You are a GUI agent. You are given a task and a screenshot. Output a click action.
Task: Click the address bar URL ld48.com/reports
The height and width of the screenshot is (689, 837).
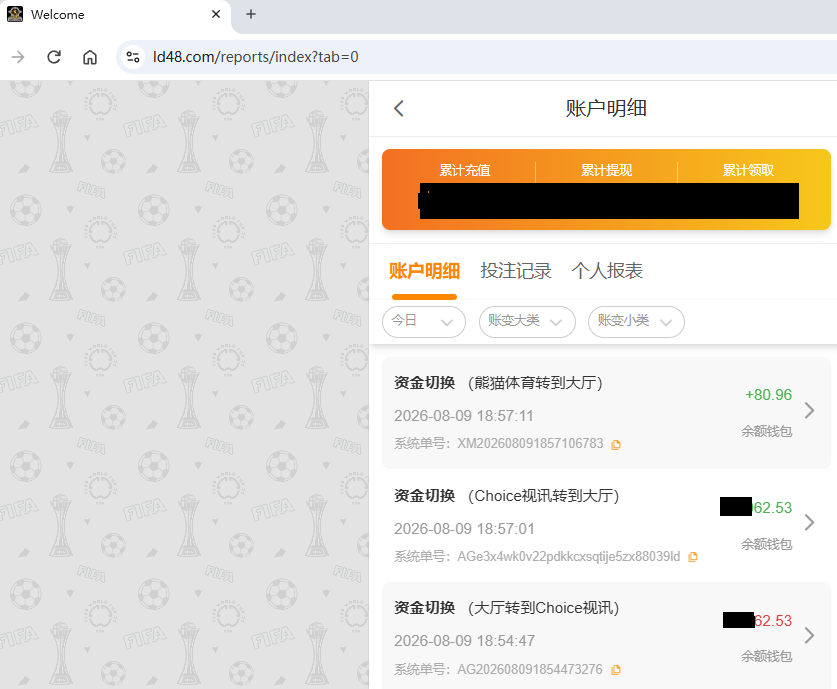(256, 57)
